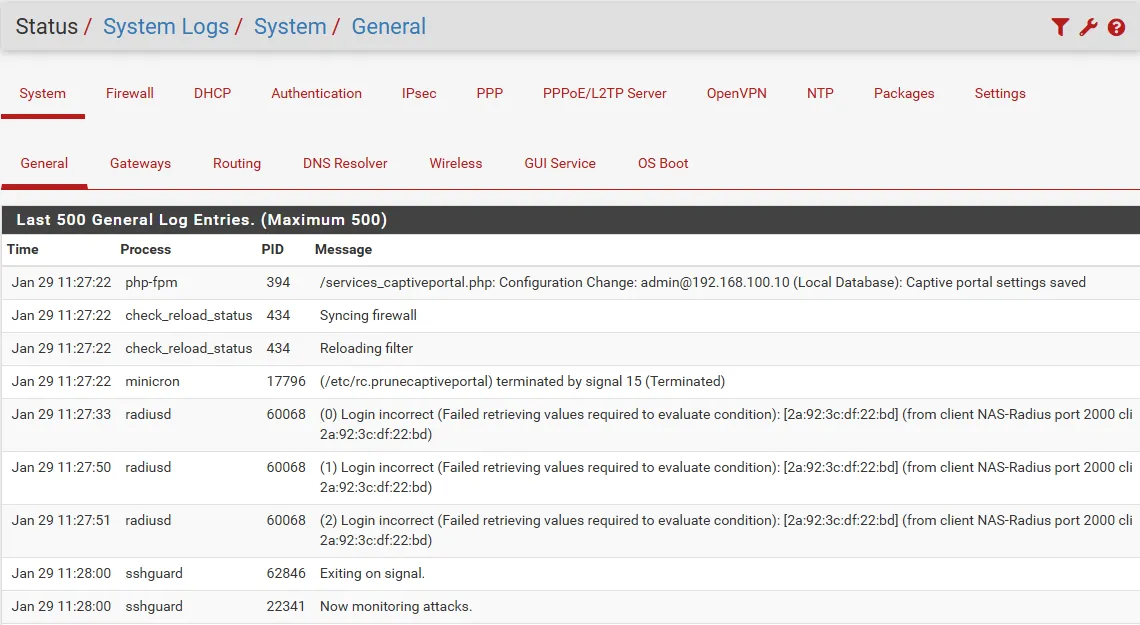This screenshot has height=625, width=1140.
Task: Click the Process column header
Action: tap(145, 249)
